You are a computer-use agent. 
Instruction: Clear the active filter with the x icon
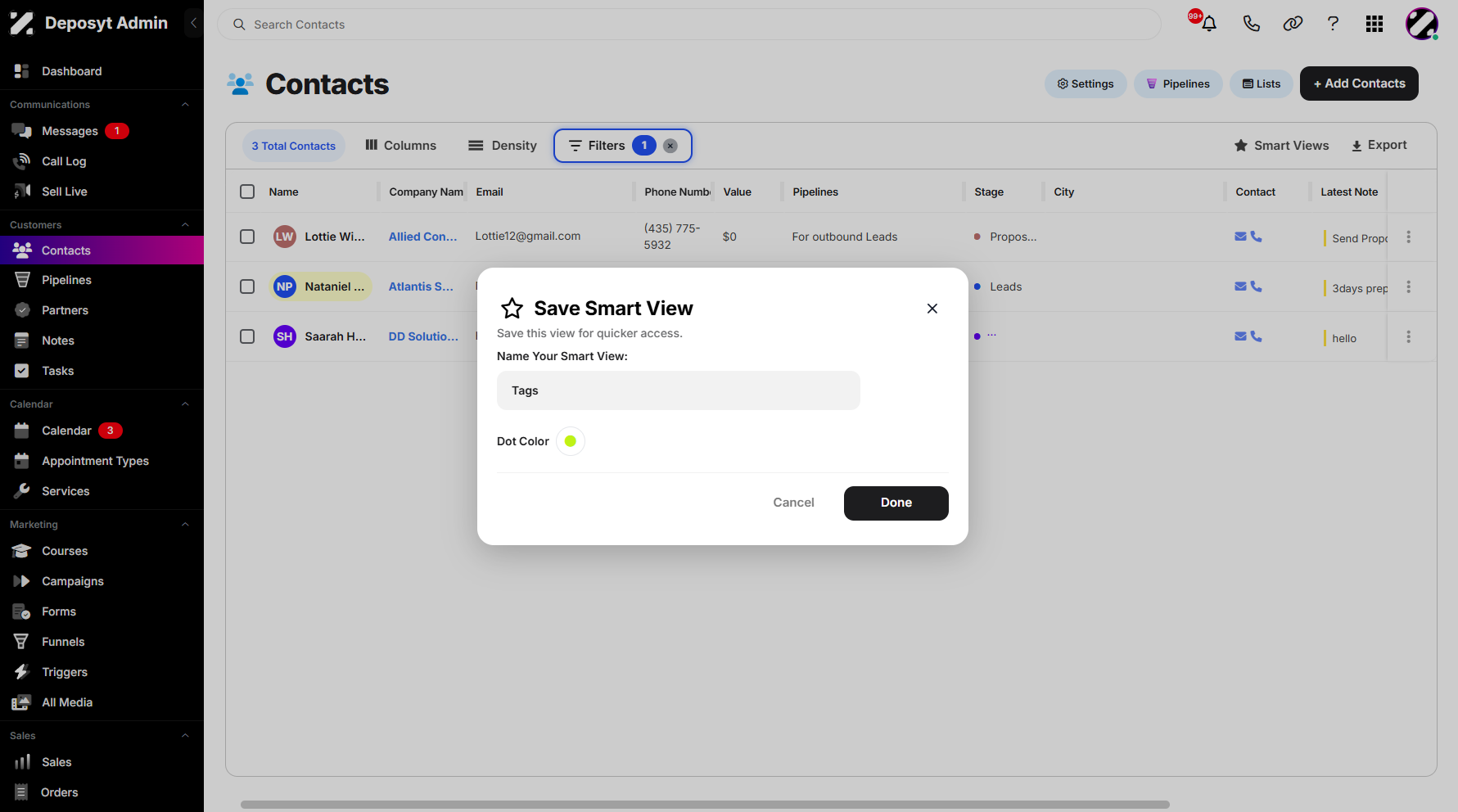tap(670, 146)
